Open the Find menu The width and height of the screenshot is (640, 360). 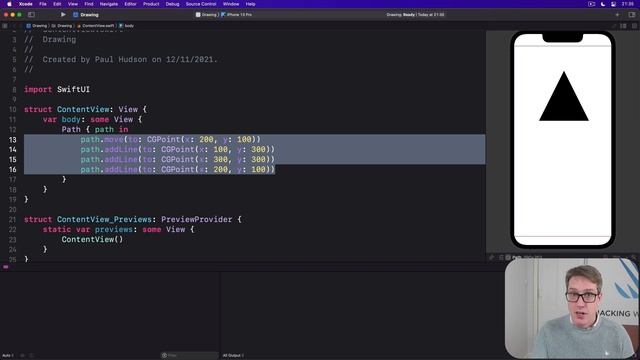coord(89,4)
